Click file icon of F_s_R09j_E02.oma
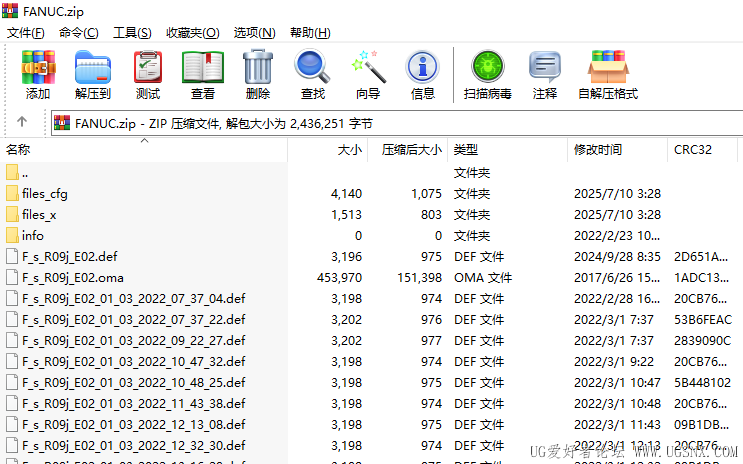The width and height of the screenshot is (743, 464). (x=12, y=278)
